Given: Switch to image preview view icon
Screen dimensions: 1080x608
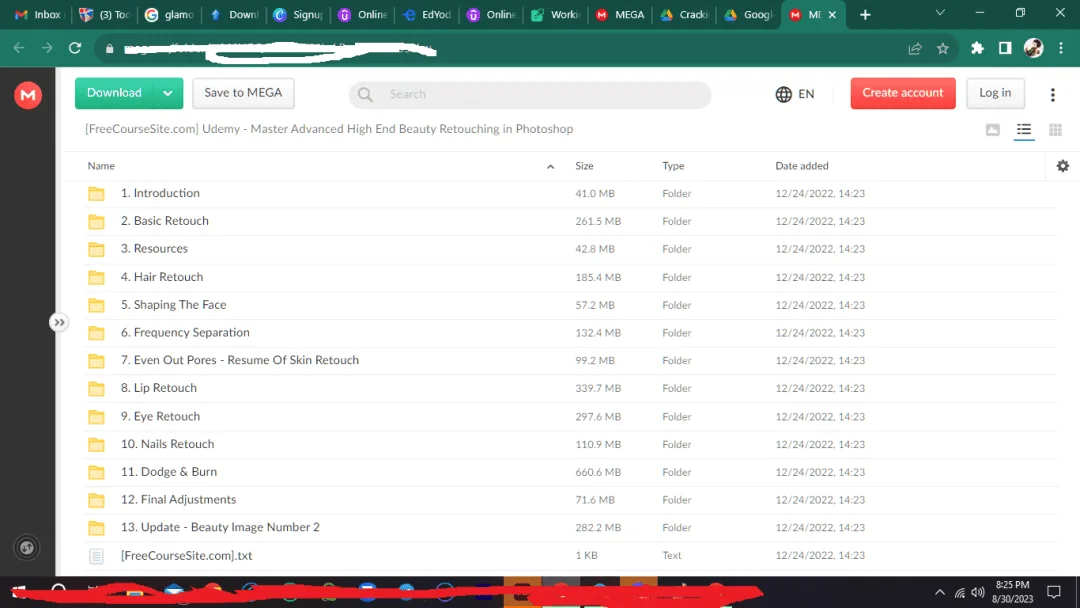Looking at the screenshot, I should click(993, 129).
